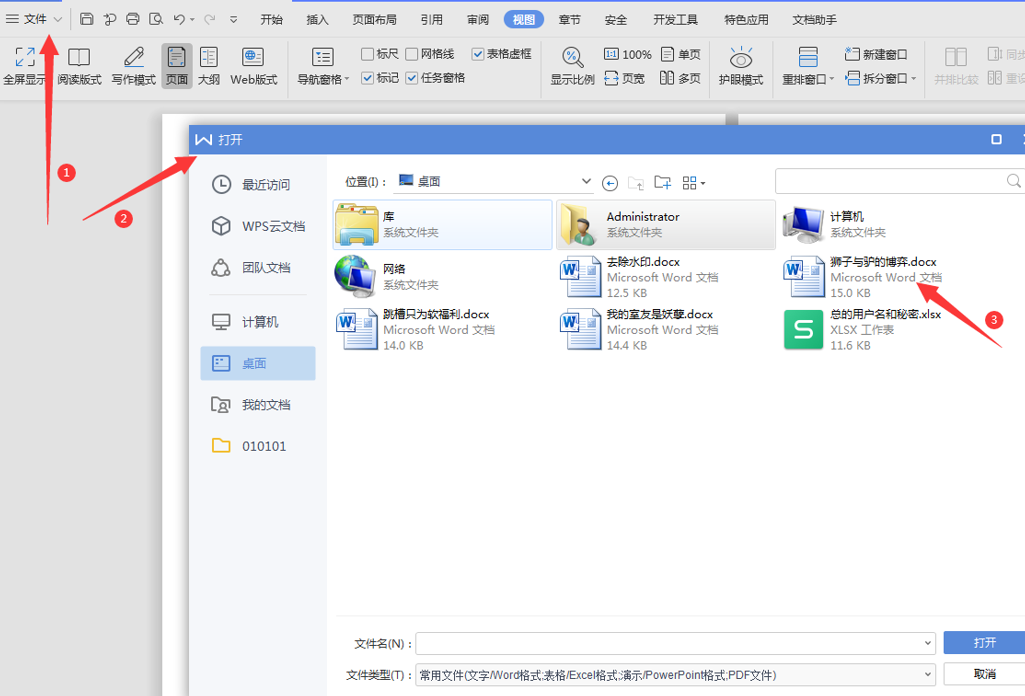Click the search box in Open dialog
Image resolution: width=1025 pixels, height=696 pixels.
pyautogui.click(x=899, y=181)
